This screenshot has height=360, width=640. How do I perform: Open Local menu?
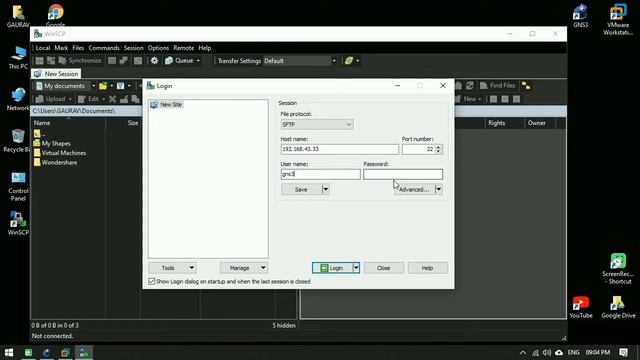(42, 48)
